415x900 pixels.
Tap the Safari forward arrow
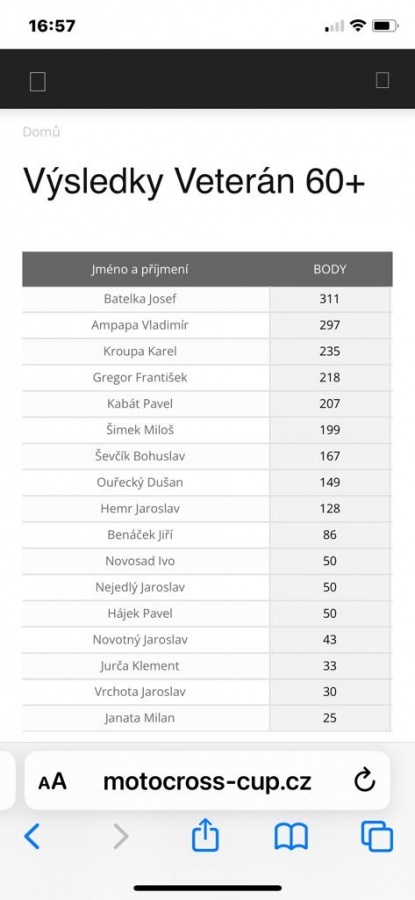pyautogui.click(x=121, y=836)
